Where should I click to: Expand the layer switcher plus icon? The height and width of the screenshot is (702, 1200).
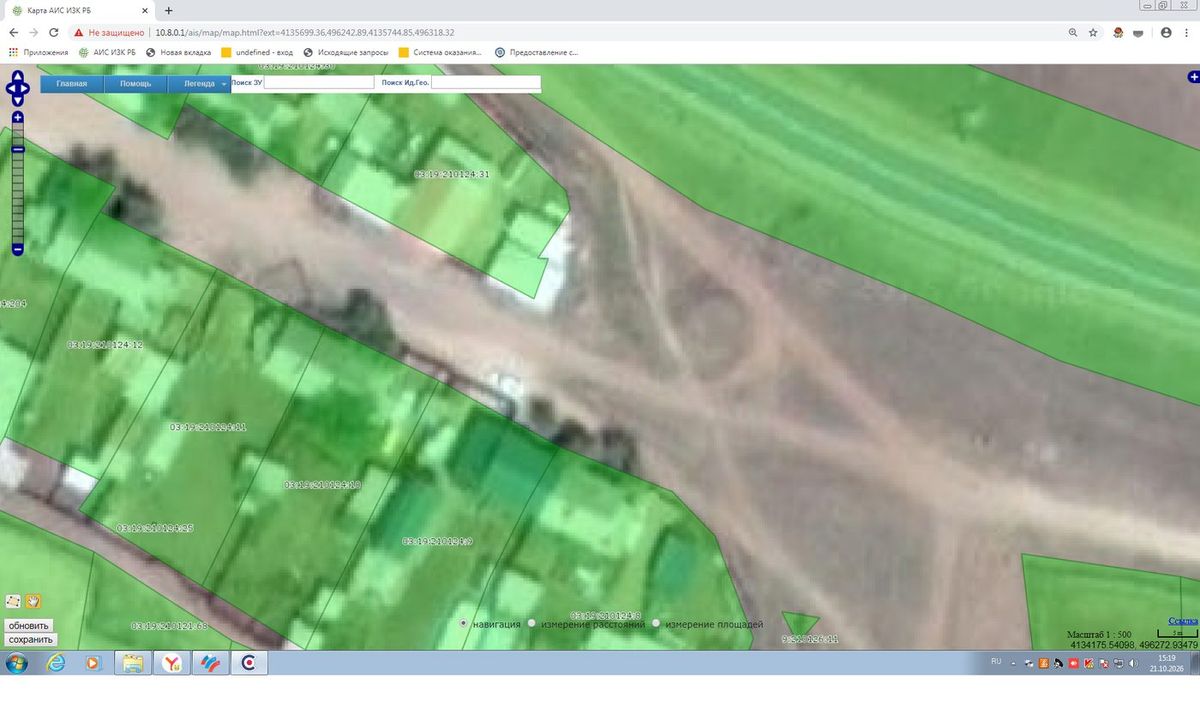tap(1193, 77)
